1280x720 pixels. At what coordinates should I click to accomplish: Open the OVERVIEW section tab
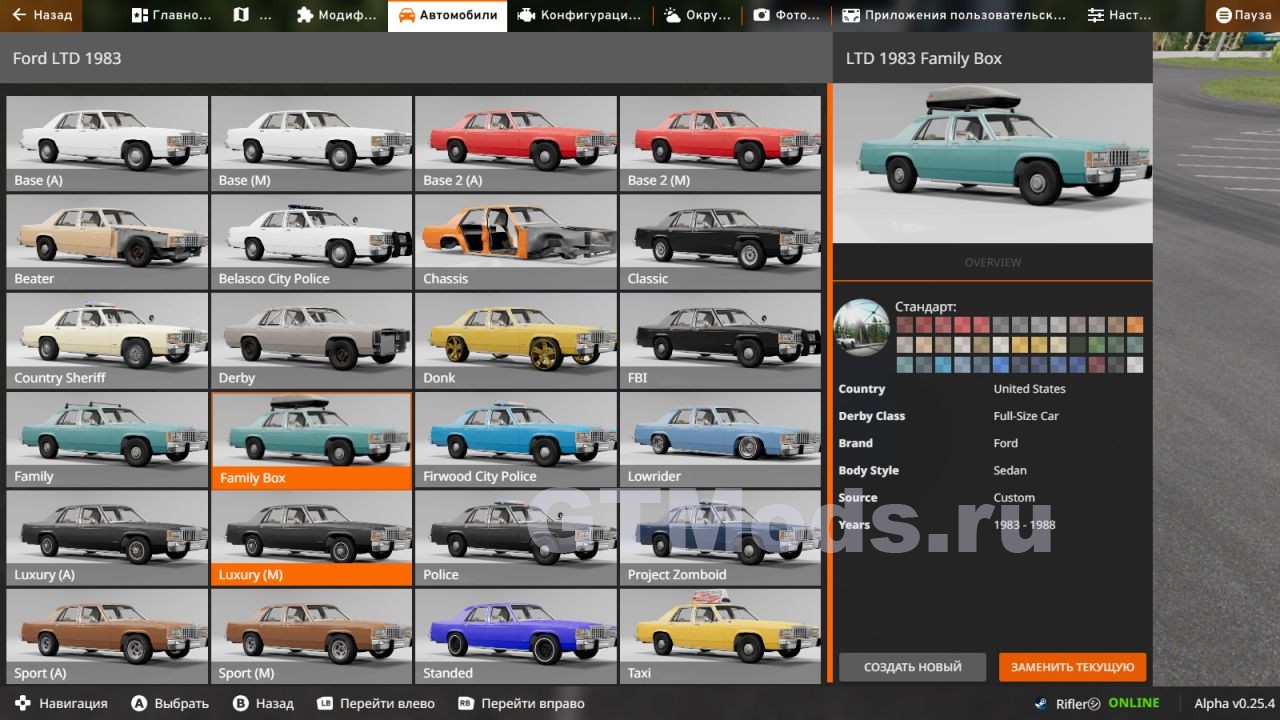point(992,262)
